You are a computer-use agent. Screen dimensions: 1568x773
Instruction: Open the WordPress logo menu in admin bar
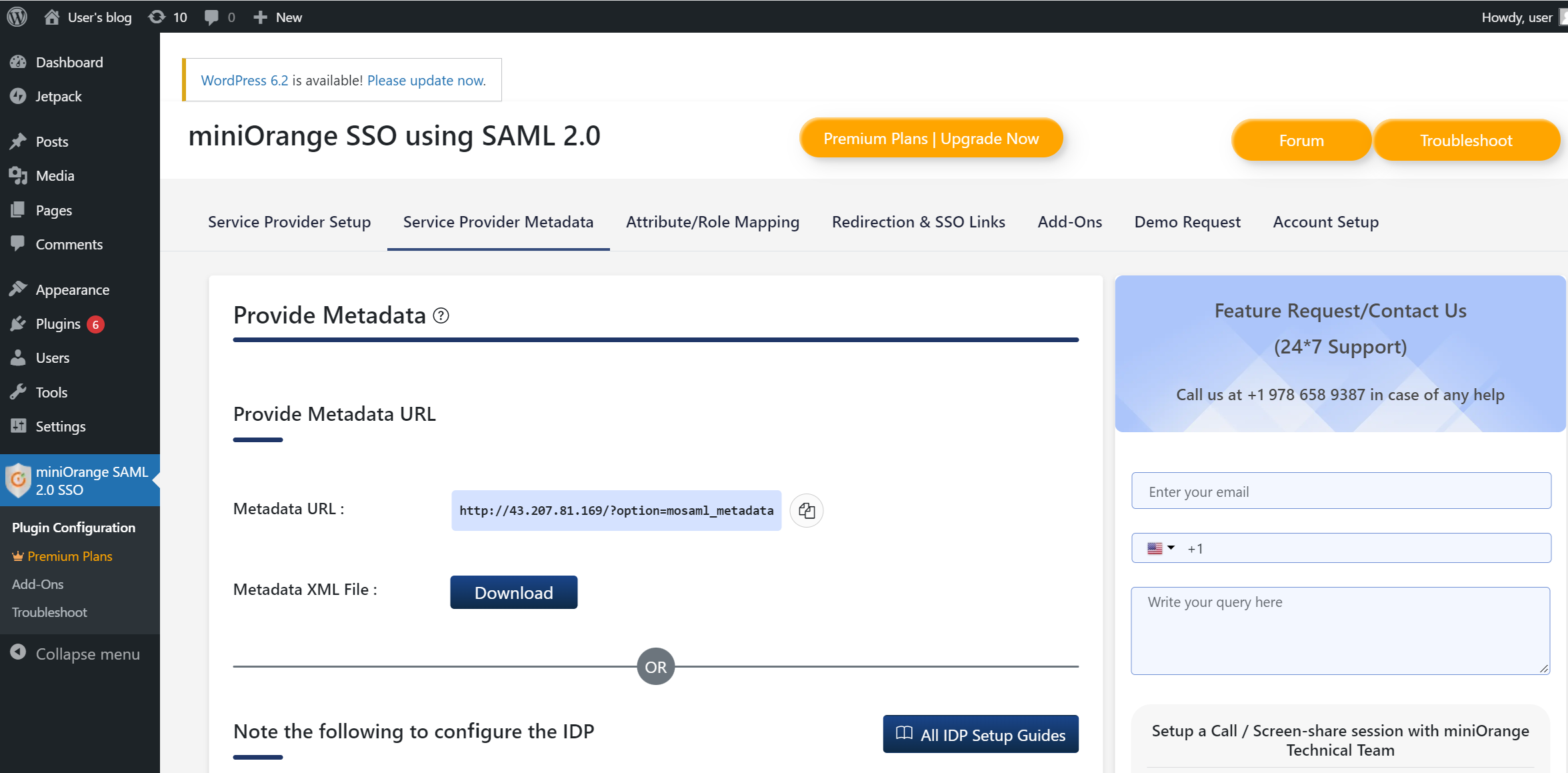coord(16,17)
